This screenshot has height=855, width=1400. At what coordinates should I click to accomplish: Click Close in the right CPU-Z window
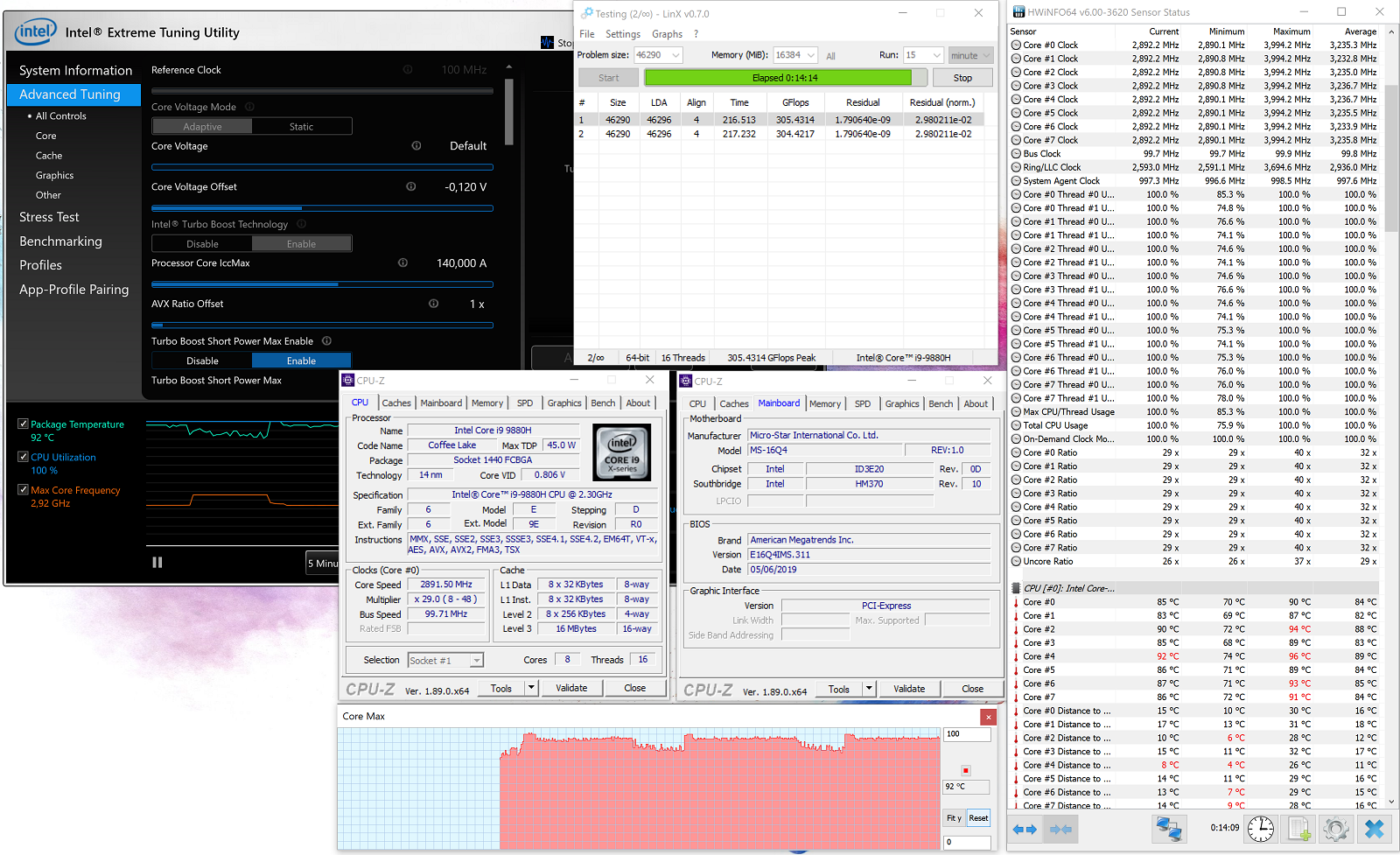(x=972, y=689)
